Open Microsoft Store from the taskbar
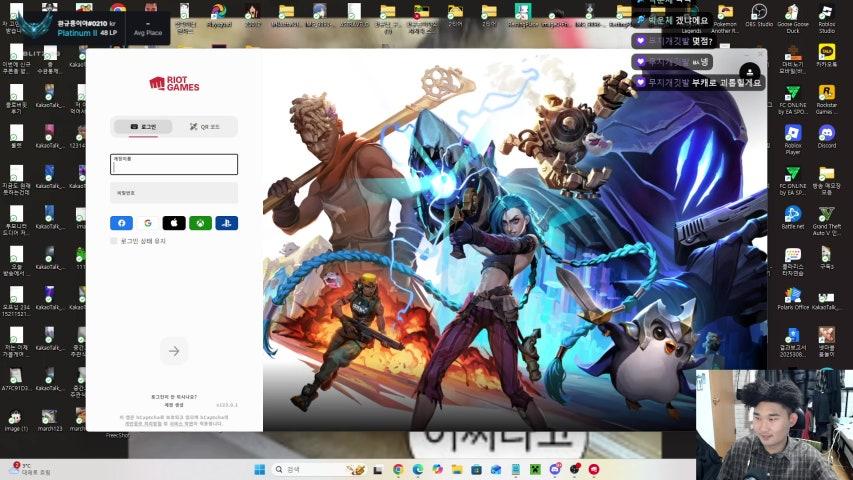This screenshot has width=853, height=480. (477, 470)
